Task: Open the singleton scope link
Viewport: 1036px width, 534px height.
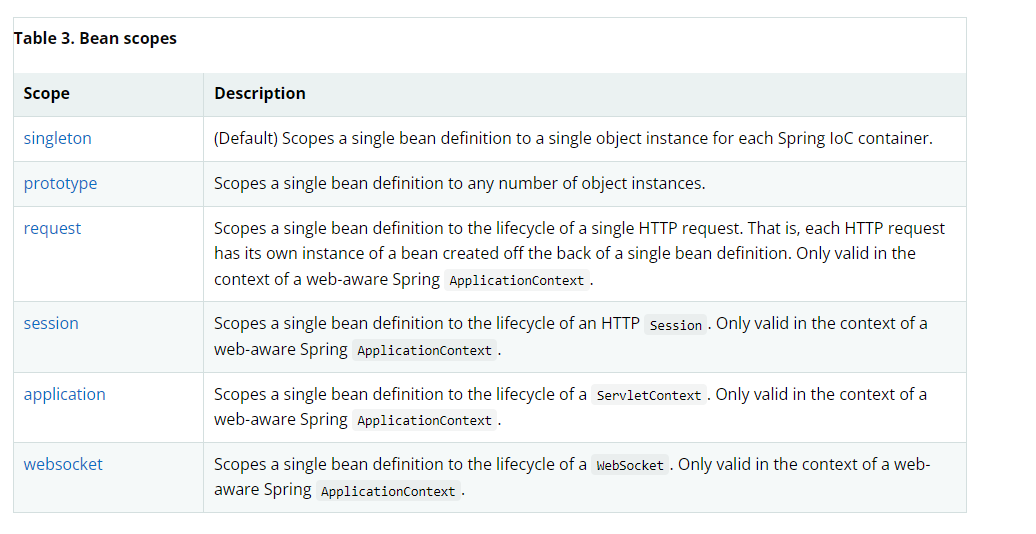Action: pyautogui.click(x=57, y=139)
